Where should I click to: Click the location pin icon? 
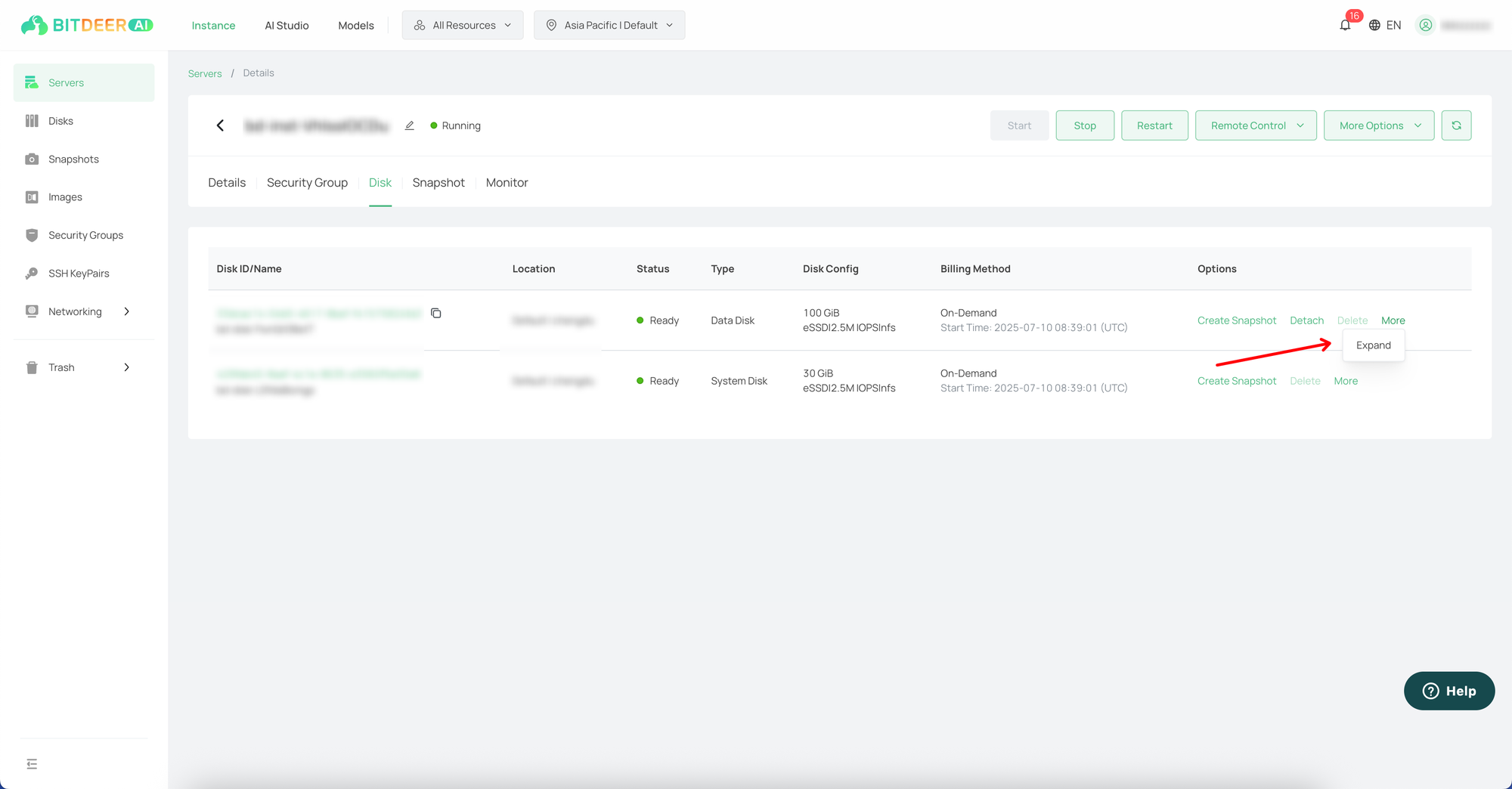[x=551, y=25]
